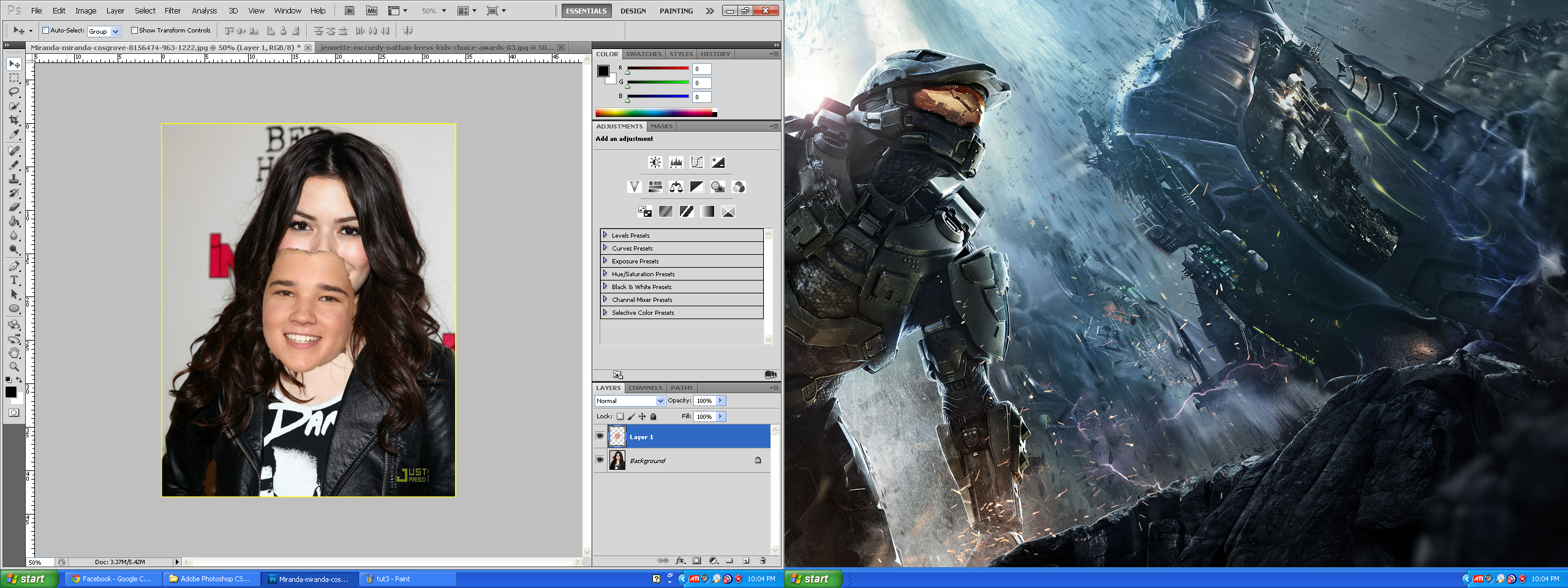The image size is (1568, 588).
Task: Expand Curves Presets
Action: (605, 247)
